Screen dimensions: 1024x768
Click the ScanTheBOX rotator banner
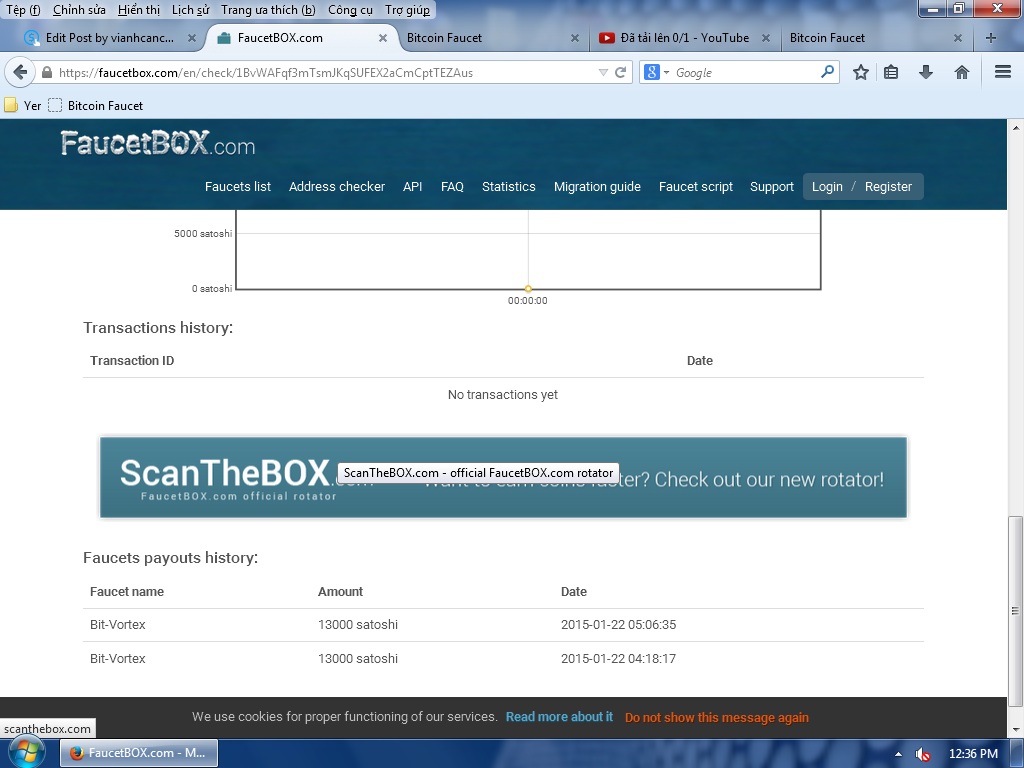point(503,477)
